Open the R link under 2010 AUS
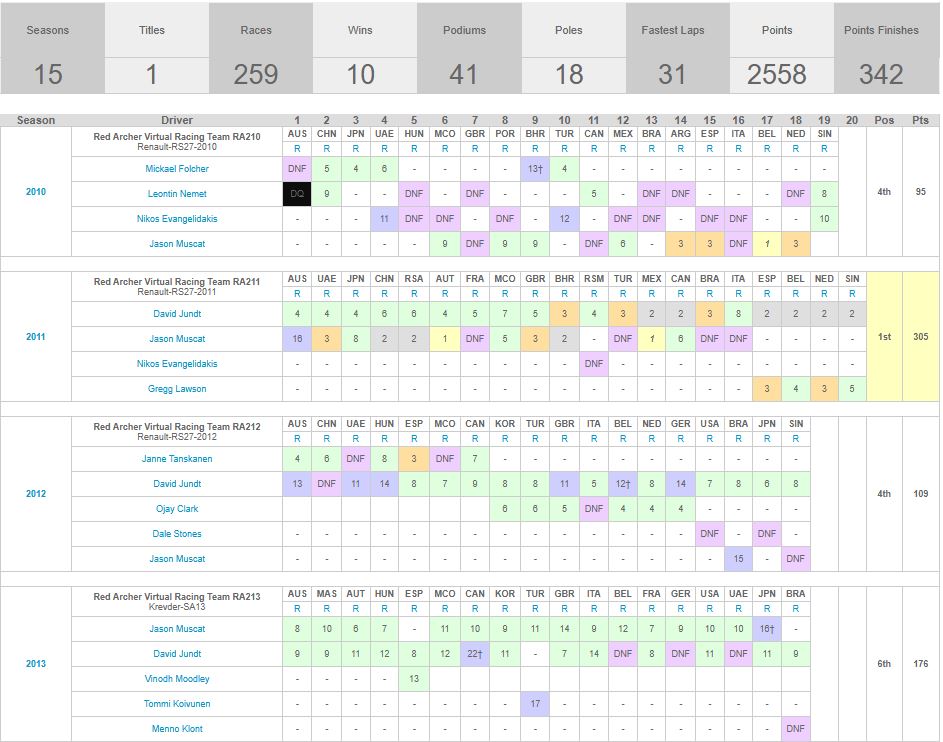This screenshot has width=943, height=742. tap(297, 148)
